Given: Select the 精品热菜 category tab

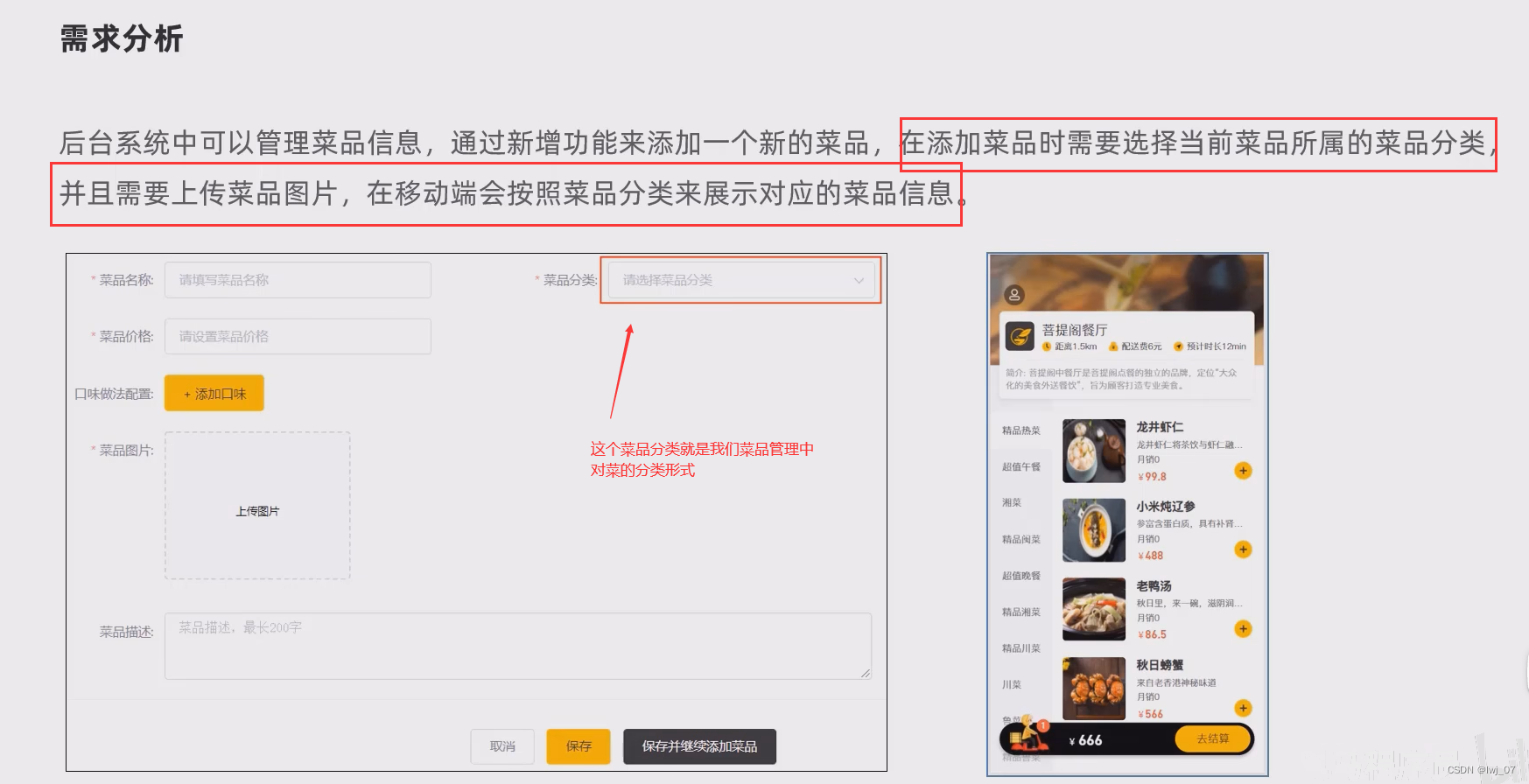Looking at the screenshot, I should coord(1021,430).
